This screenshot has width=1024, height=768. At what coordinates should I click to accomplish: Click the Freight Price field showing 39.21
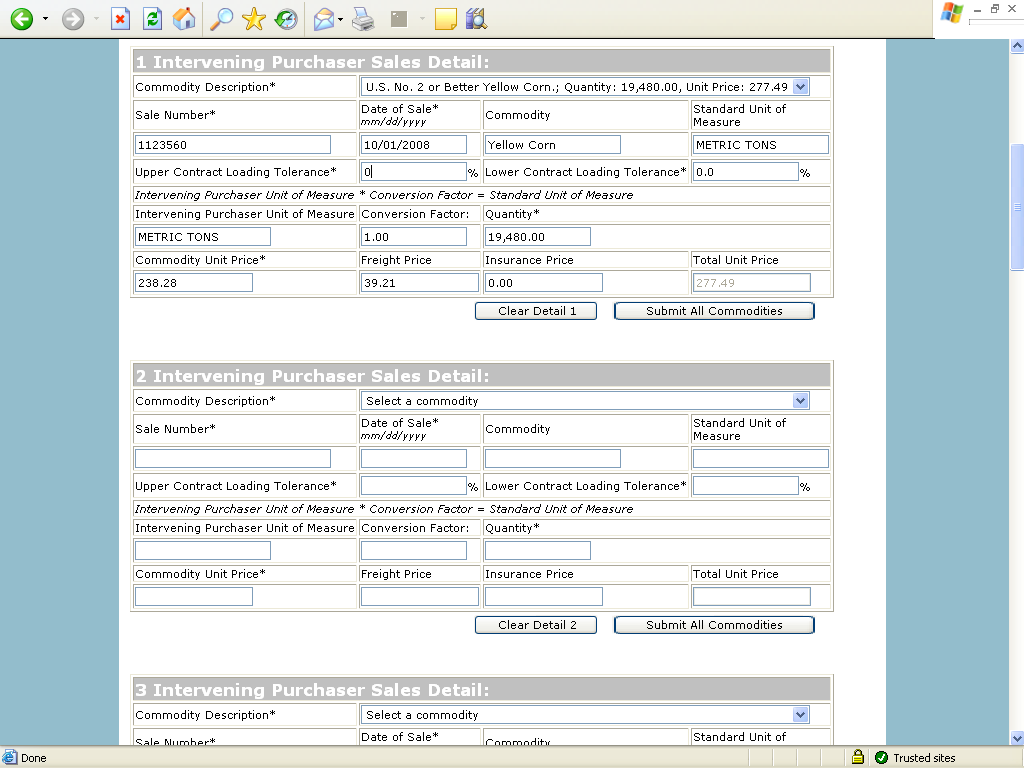point(419,283)
